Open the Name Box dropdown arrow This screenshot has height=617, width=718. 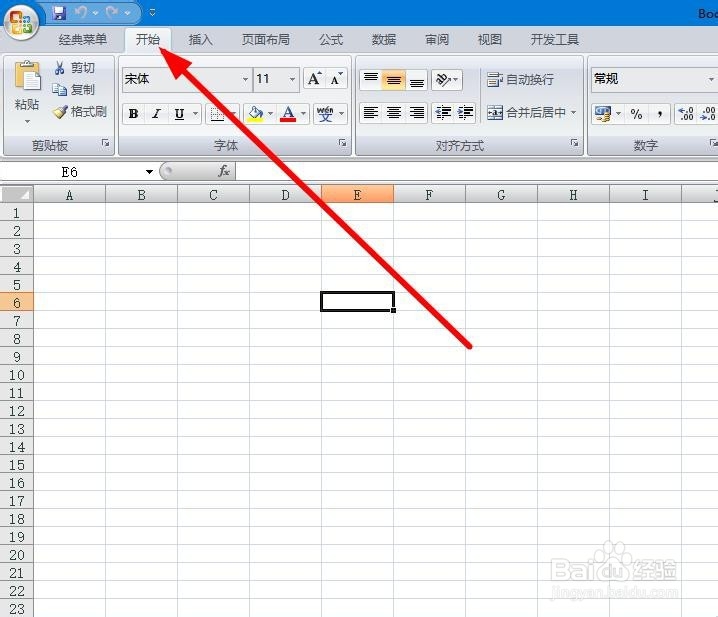tap(149, 172)
